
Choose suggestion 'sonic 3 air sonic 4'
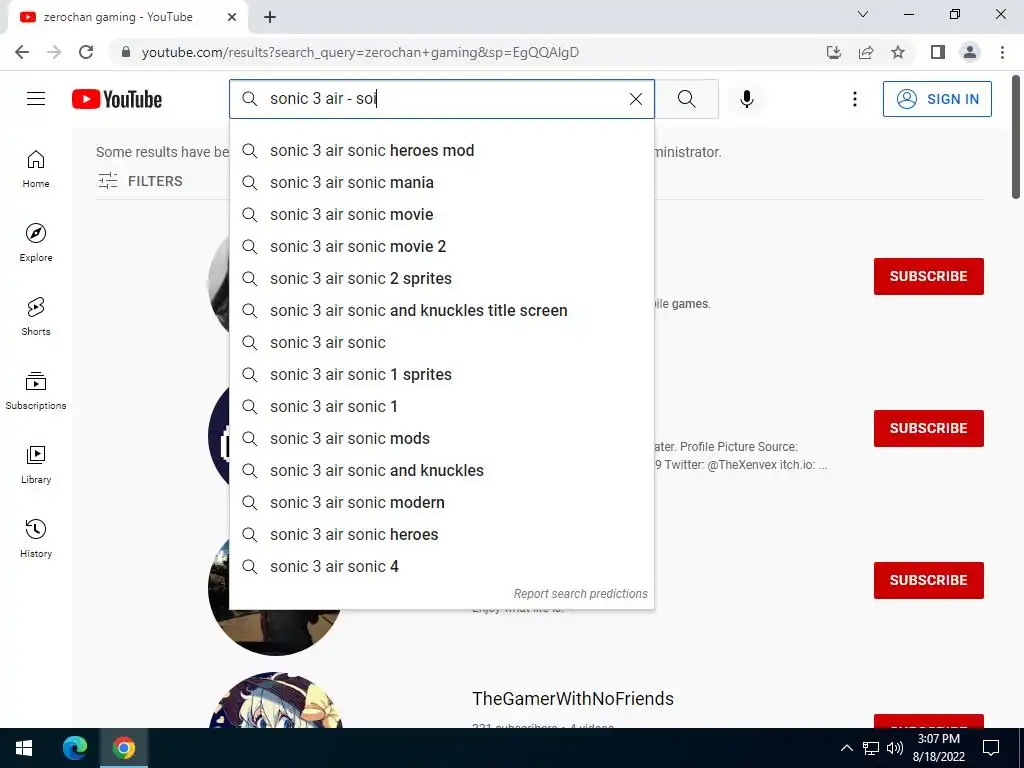(441, 566)
